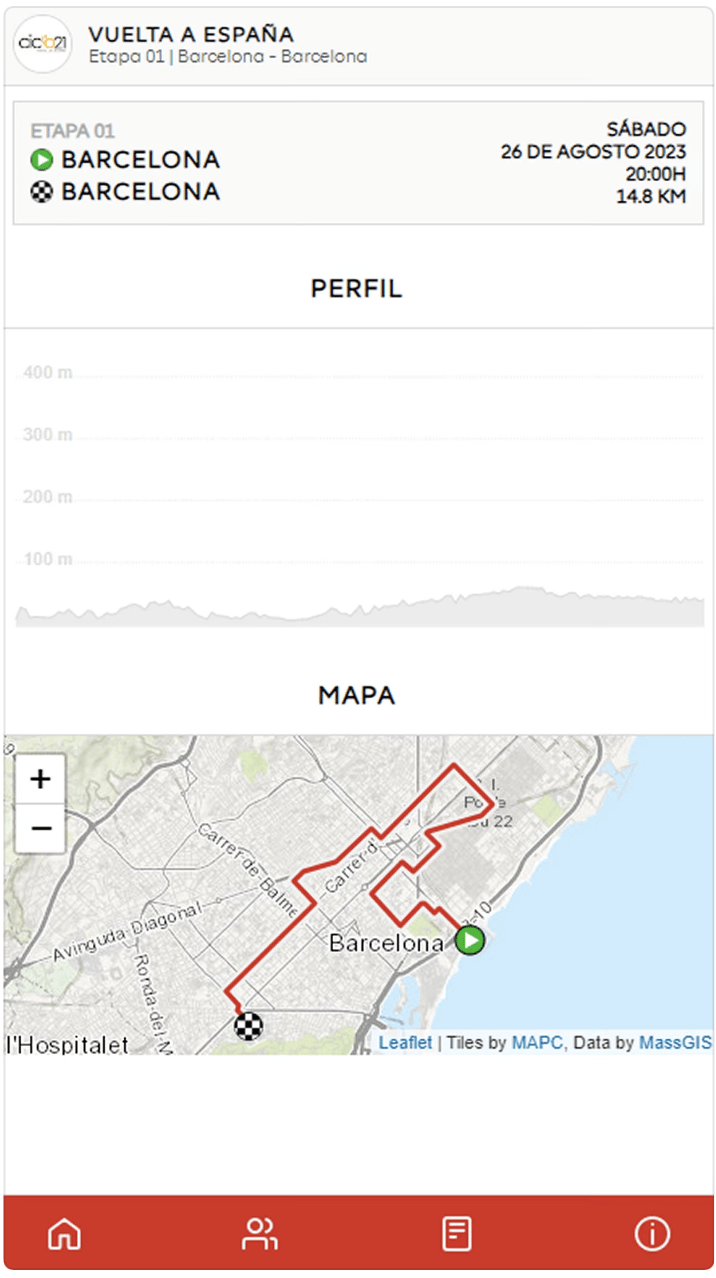This screenshot has height=1278, width=716.
Task: Click the checkered finish marker on map
Action: 249,1025
